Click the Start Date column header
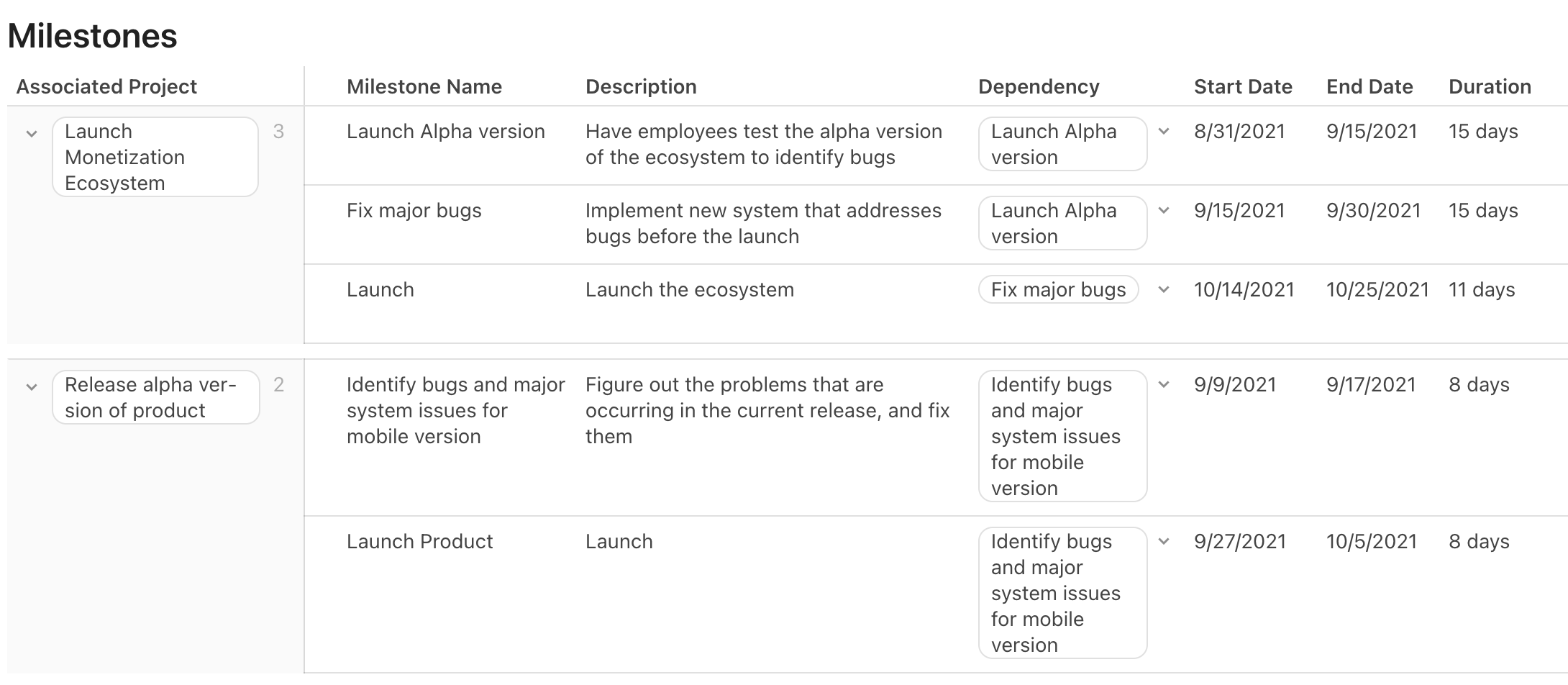Viewport: 1568px width, 685px height. (1243, 86)
